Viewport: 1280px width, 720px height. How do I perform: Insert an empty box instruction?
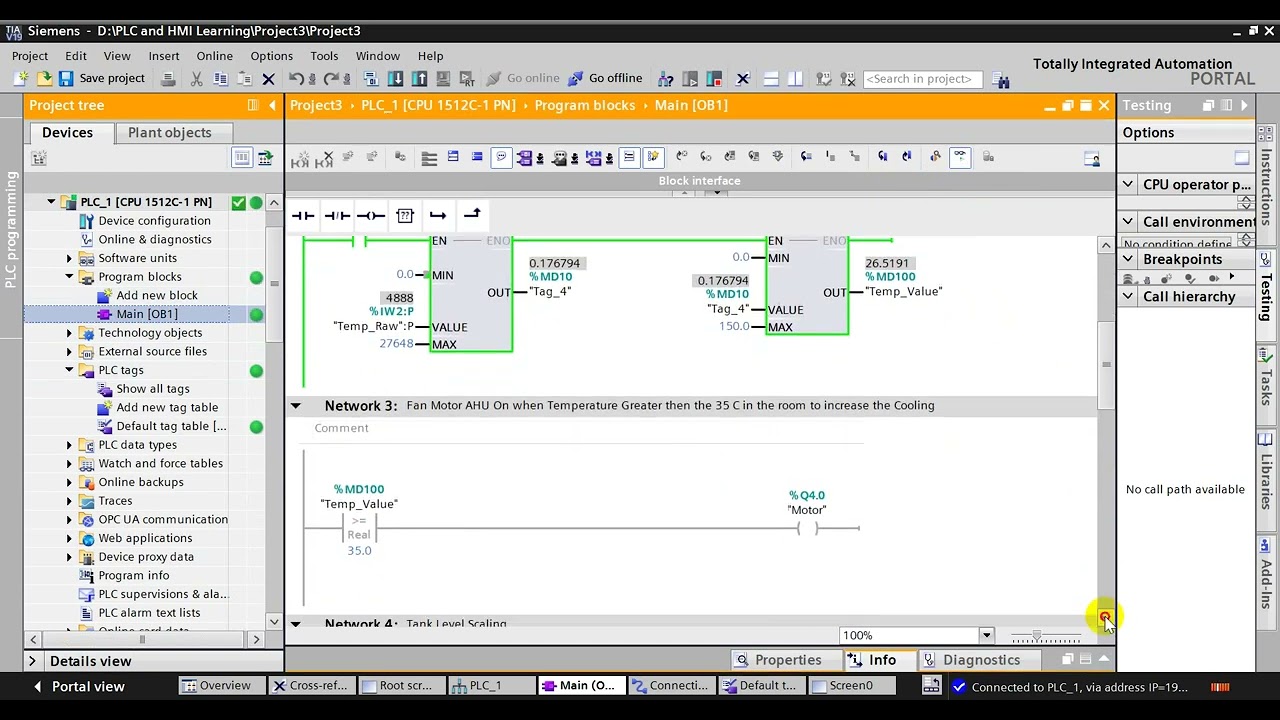404,215
